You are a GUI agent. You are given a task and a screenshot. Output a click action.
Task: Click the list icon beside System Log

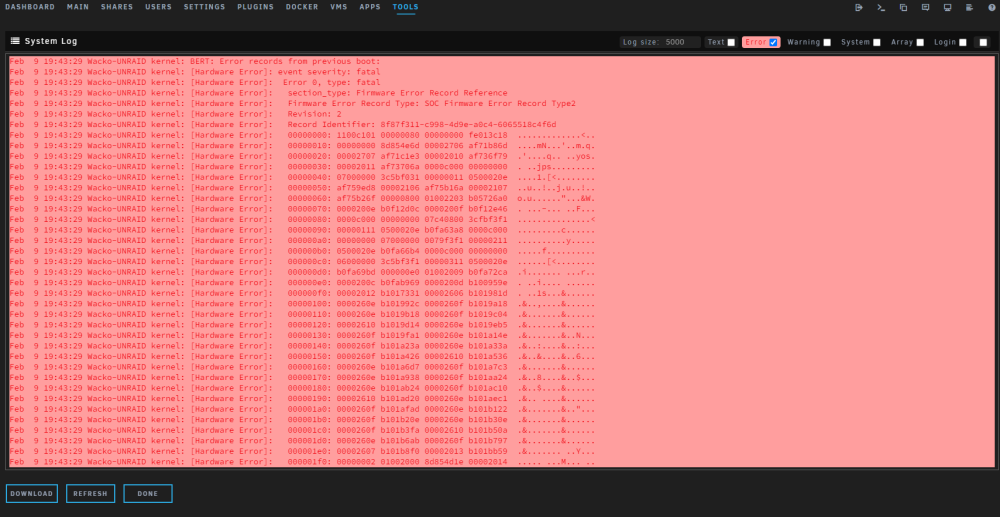[x=15, y=41]
